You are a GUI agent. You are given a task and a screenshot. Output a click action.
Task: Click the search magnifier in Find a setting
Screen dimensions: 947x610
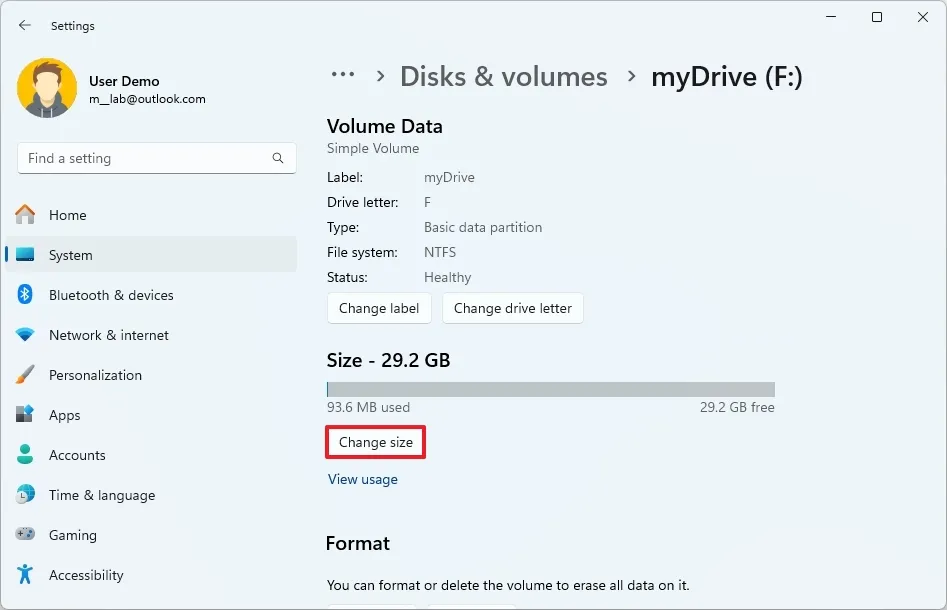[x=277, y=158]
